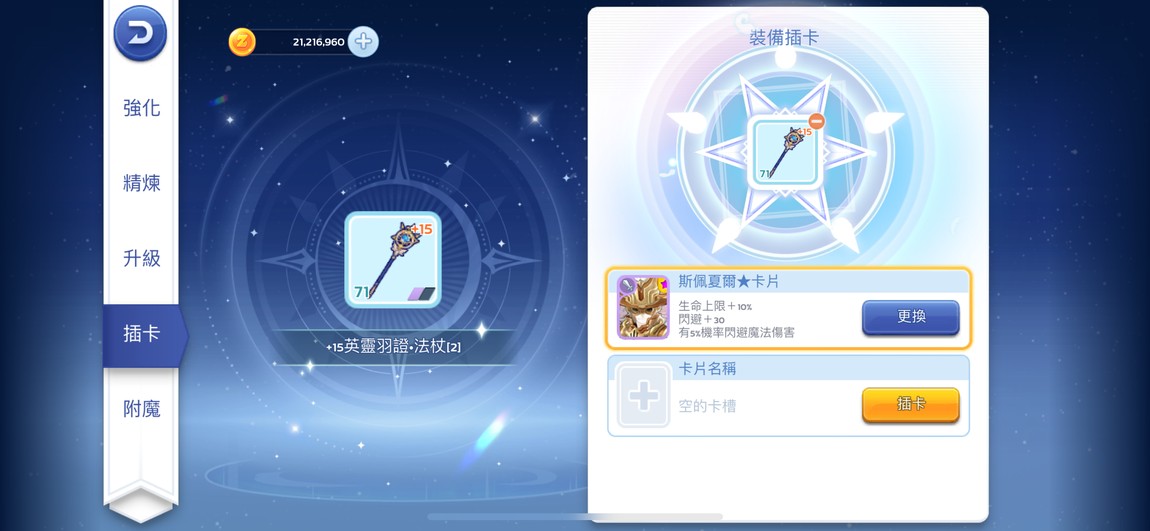Switch to the 精煉 tab
The image size is (1150, 531).
(x=141, y=183)
